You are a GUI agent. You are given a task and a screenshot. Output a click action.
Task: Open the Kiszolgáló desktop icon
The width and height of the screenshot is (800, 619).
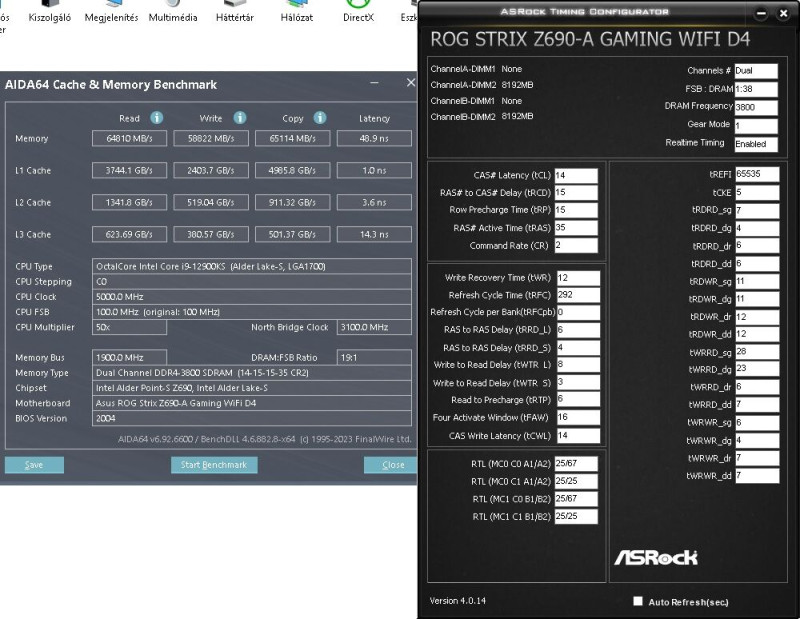pos(49,11)
